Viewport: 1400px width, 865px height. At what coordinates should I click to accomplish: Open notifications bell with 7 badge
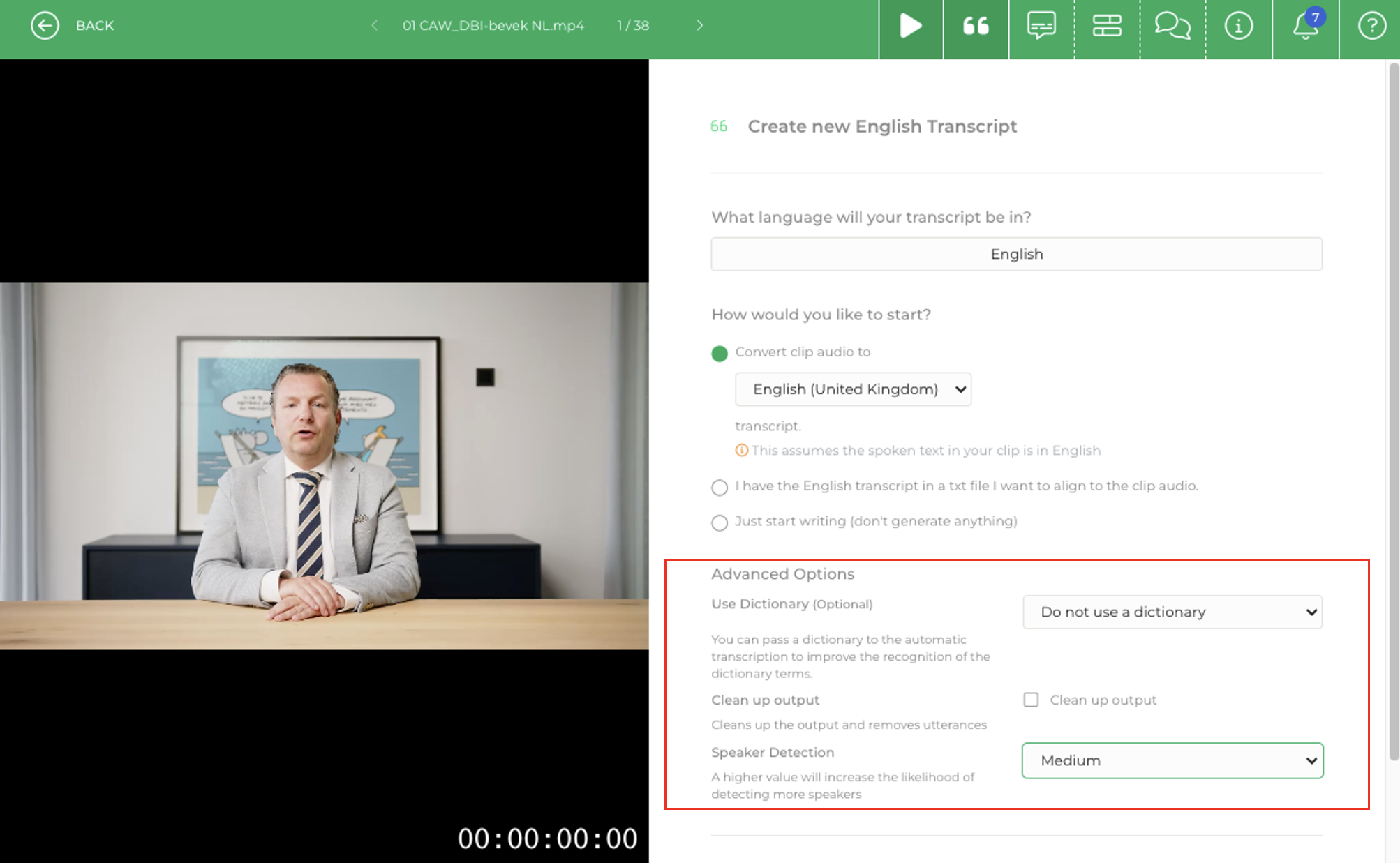click(x=1305, y=26)
